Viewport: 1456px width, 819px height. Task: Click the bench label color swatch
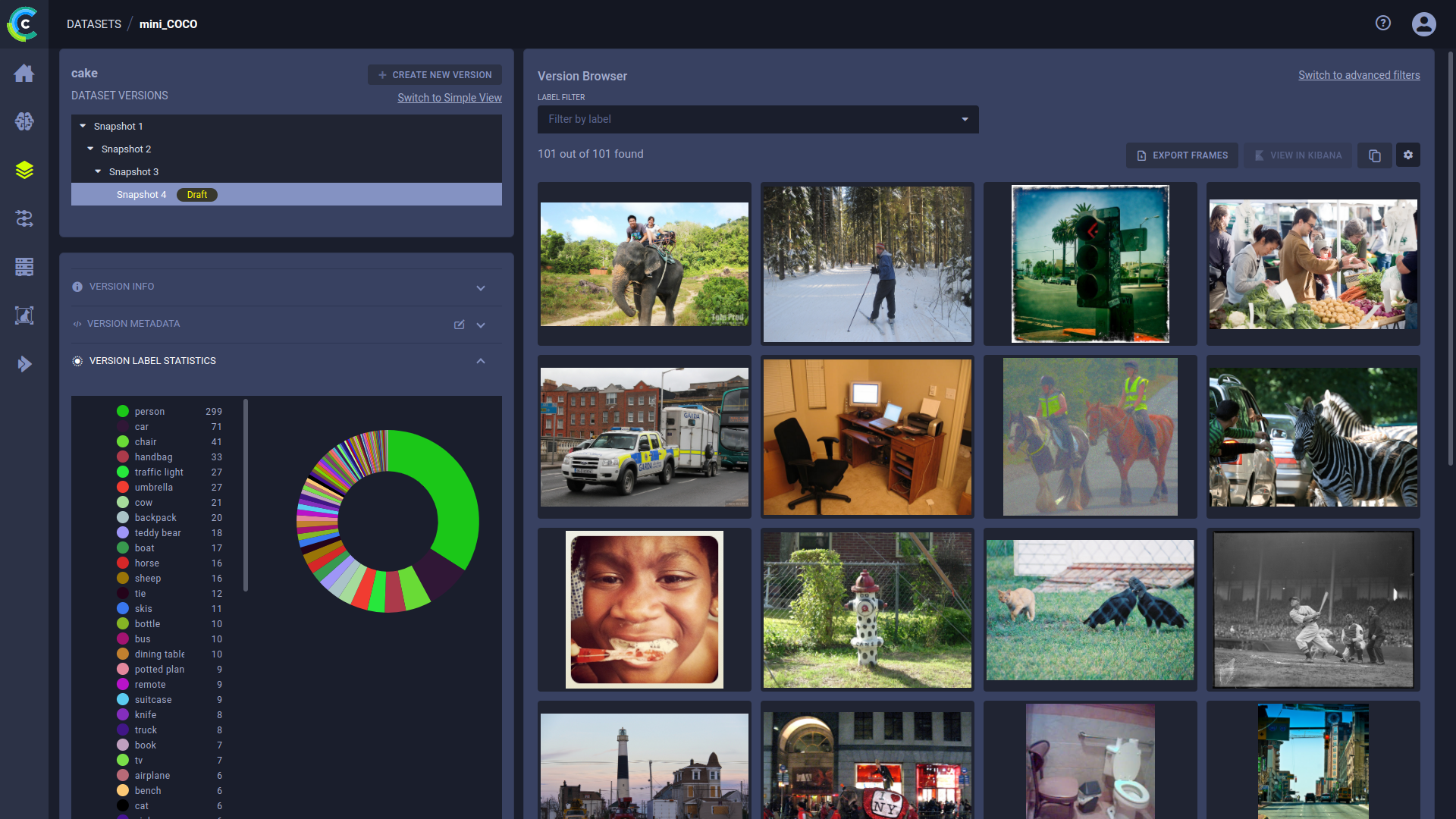[123, 790]
